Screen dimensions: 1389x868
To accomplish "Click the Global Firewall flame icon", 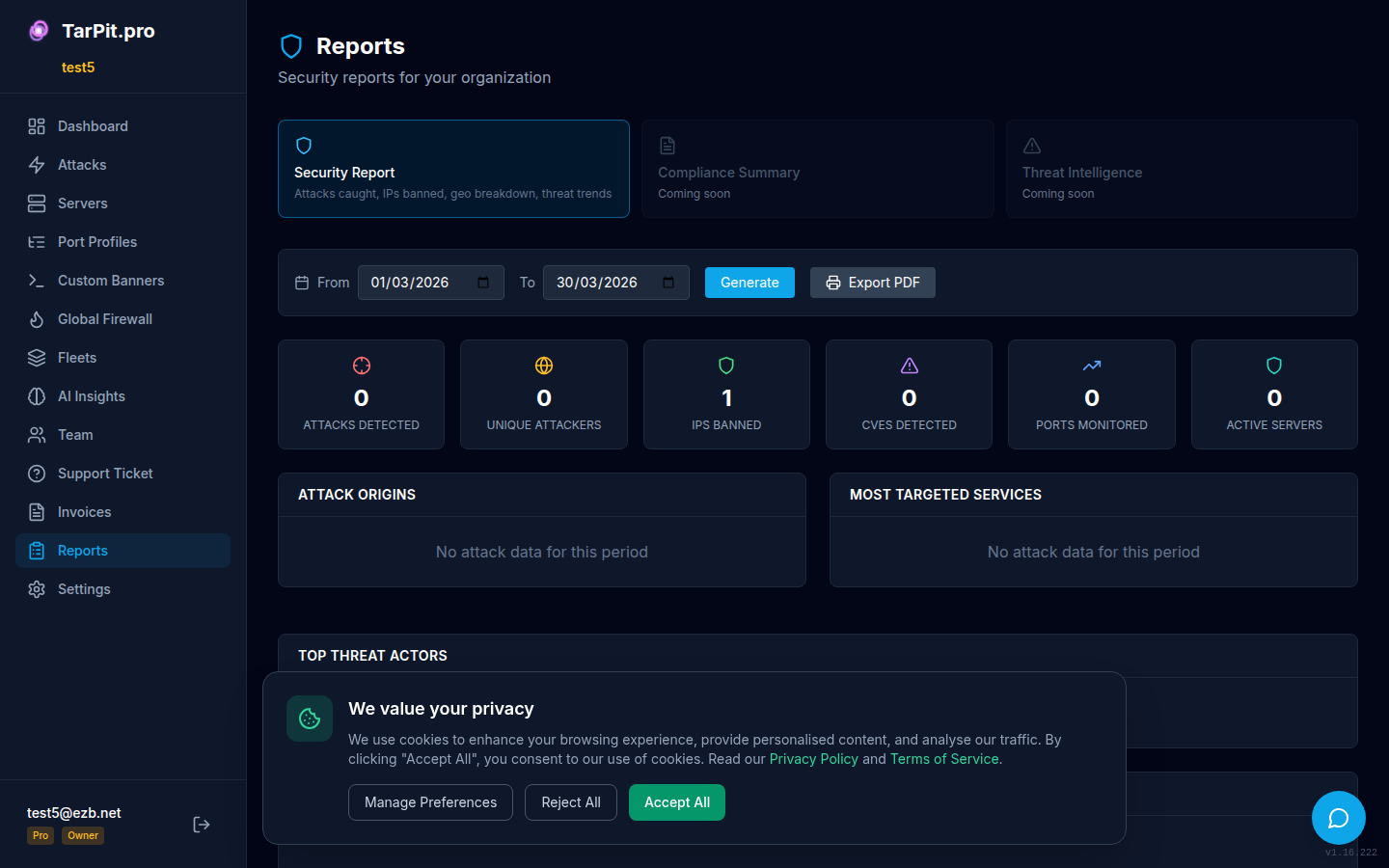I will (37, 319).
